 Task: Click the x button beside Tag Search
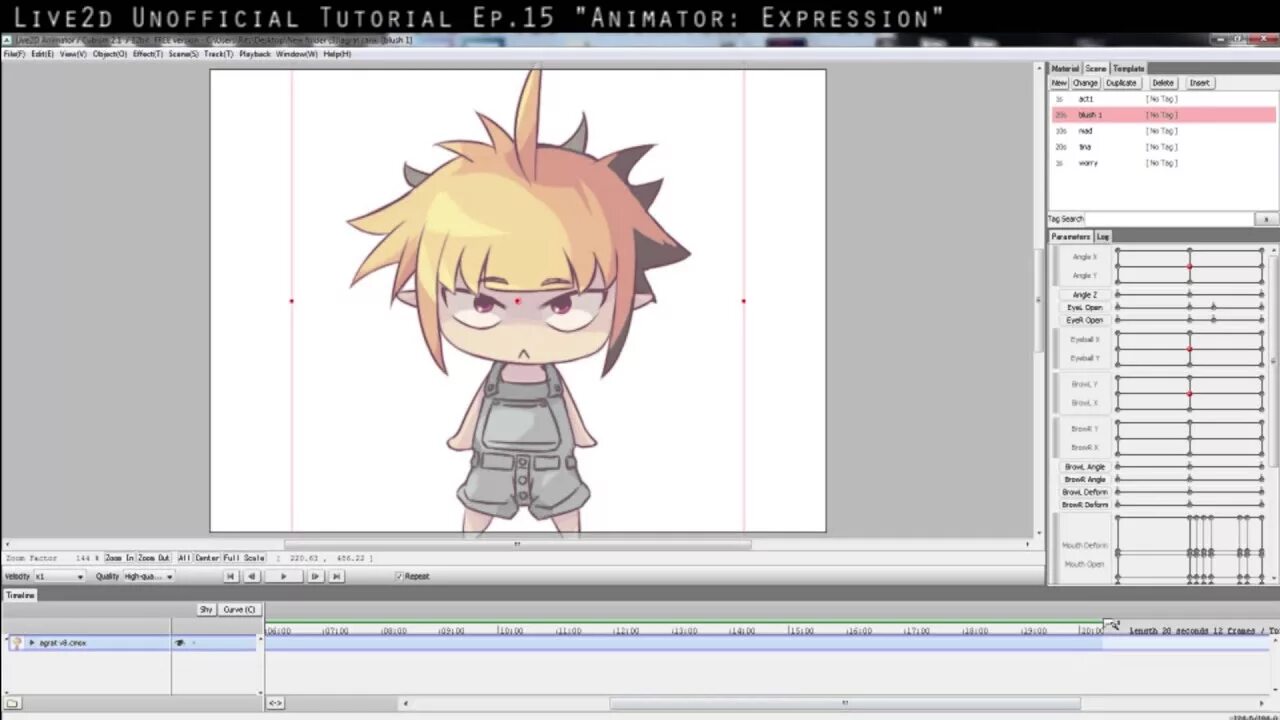(x=1266, y=219)
